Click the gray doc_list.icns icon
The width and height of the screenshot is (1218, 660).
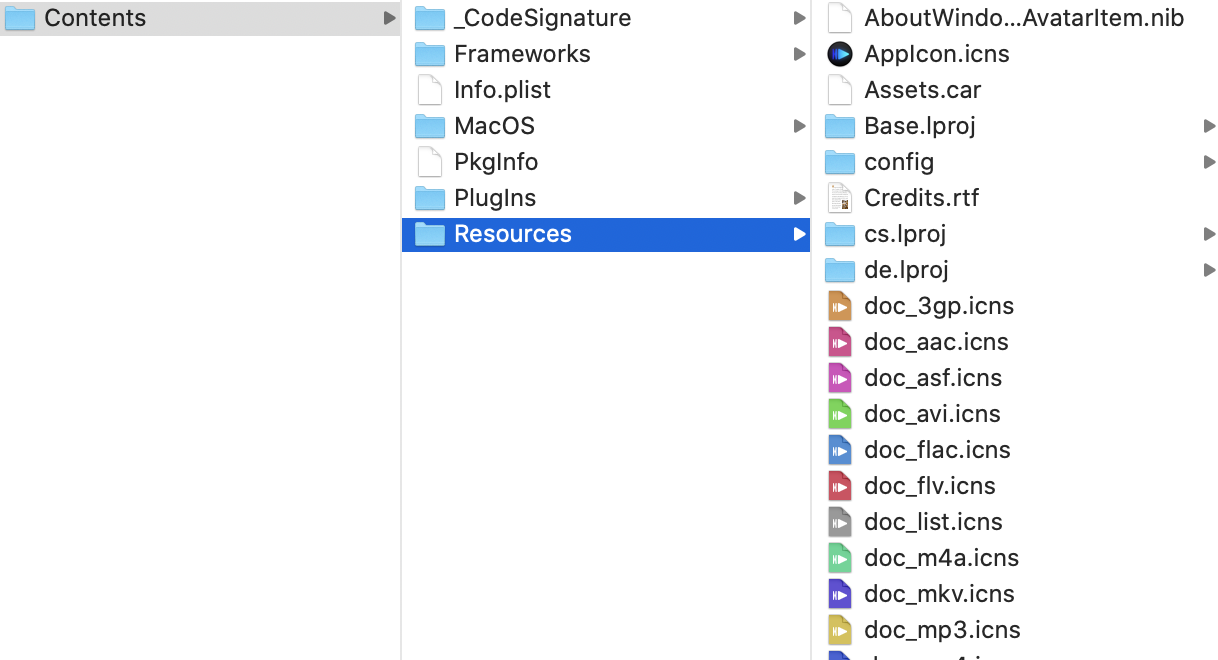click(840, 522)
